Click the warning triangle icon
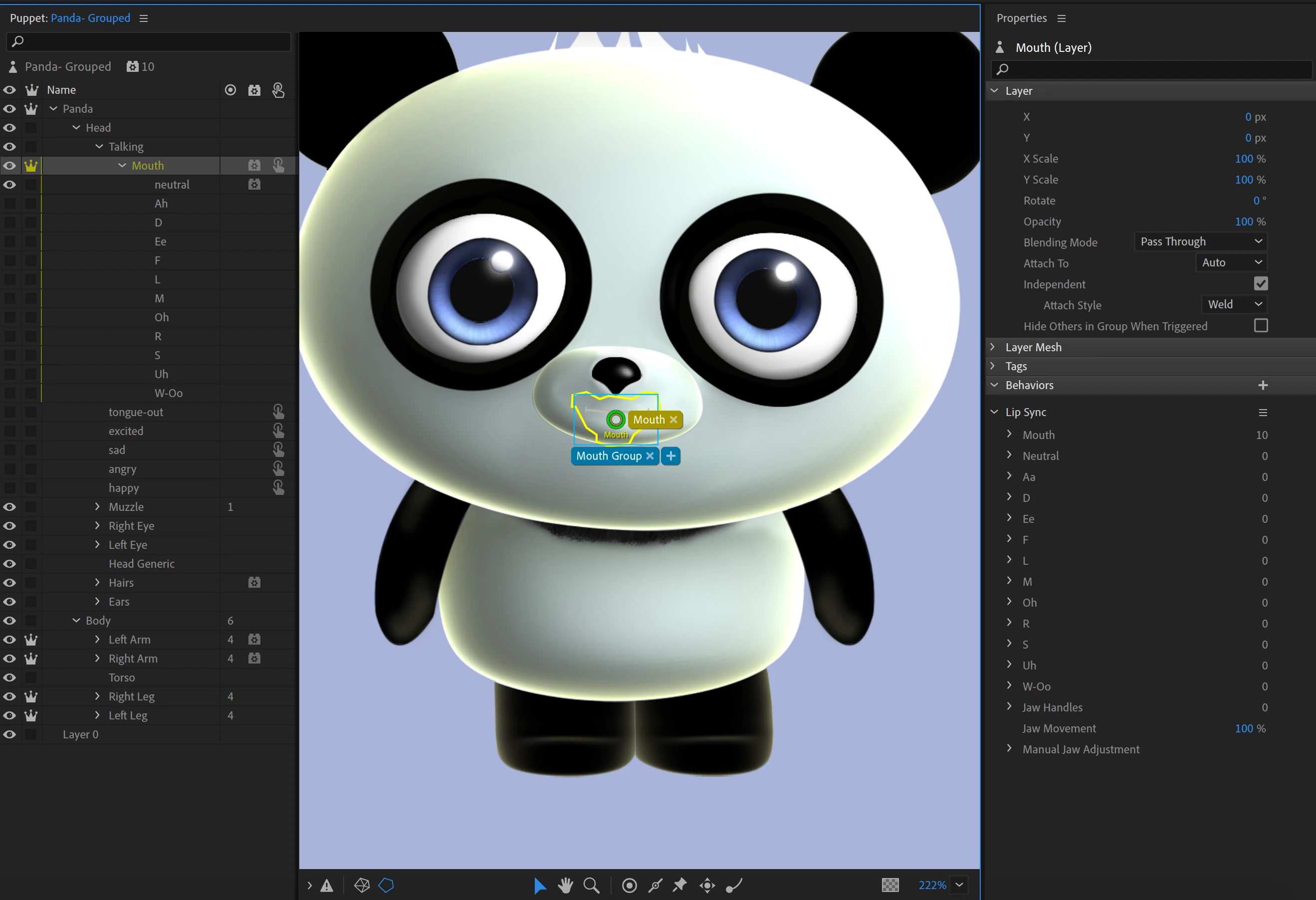The image size is (1316, 900). click(327, 885)
